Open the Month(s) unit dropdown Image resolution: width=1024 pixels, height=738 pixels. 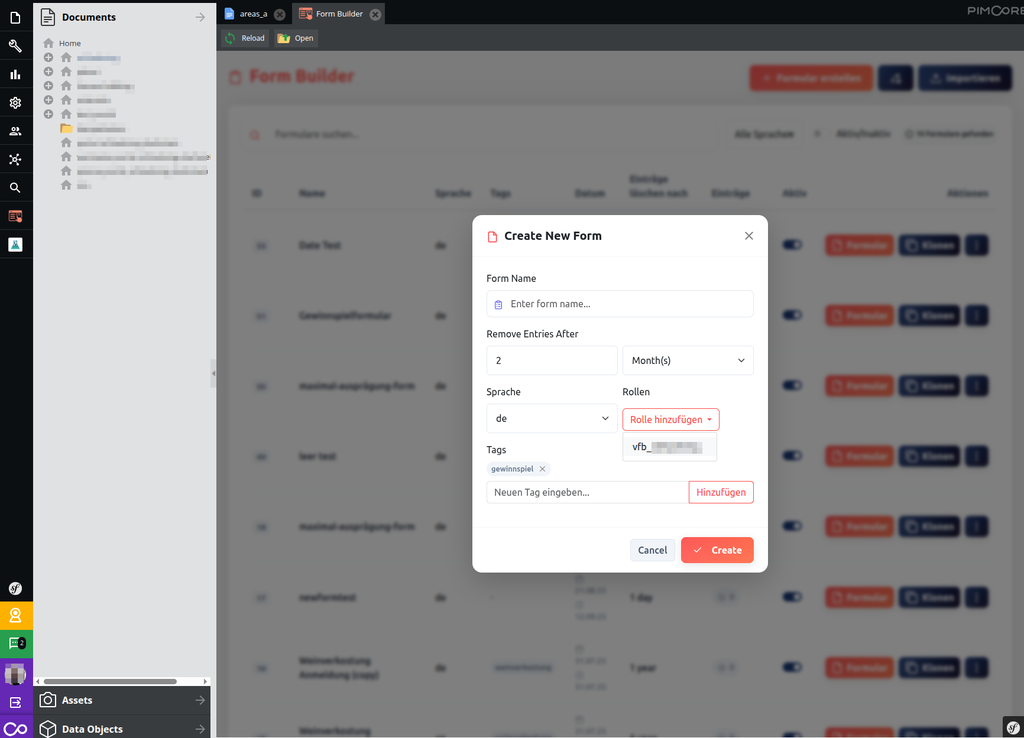[x=688, y=361]
